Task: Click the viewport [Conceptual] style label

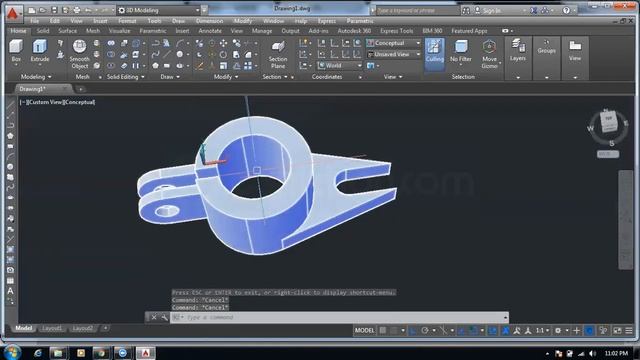Action: click(79, 102)
